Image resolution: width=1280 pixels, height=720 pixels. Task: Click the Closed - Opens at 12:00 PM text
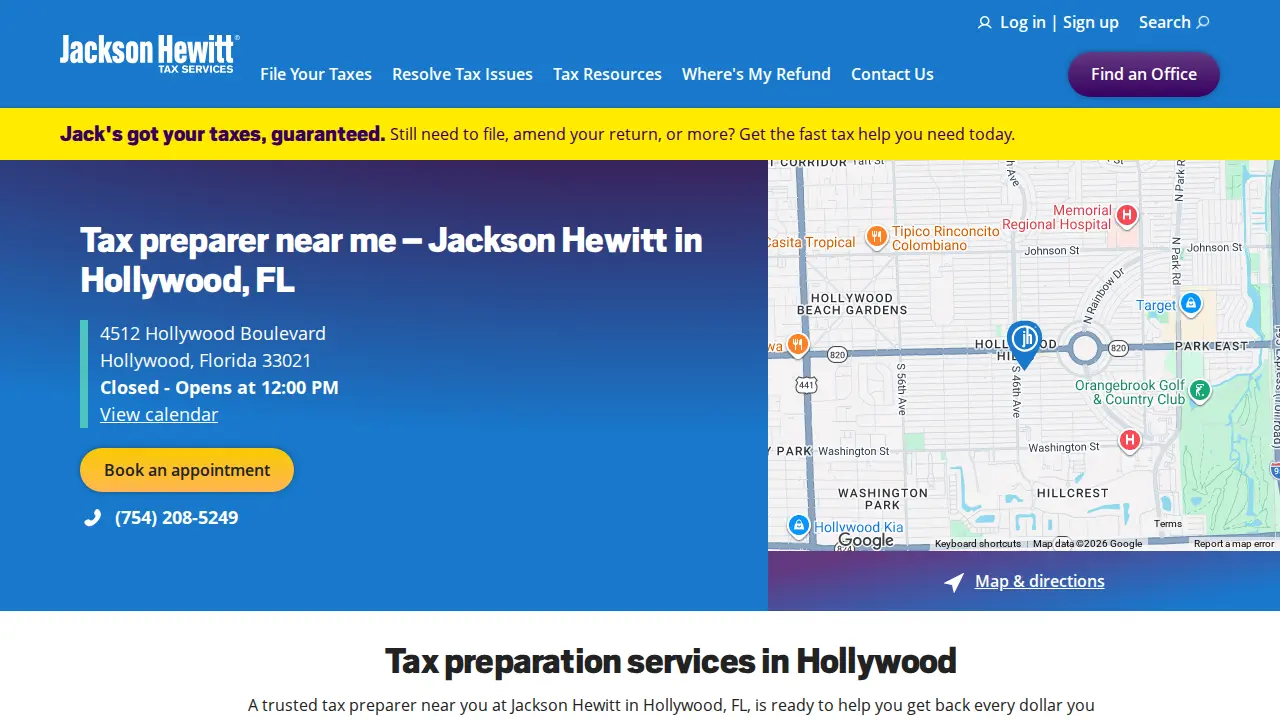click(x=219, y=387)
